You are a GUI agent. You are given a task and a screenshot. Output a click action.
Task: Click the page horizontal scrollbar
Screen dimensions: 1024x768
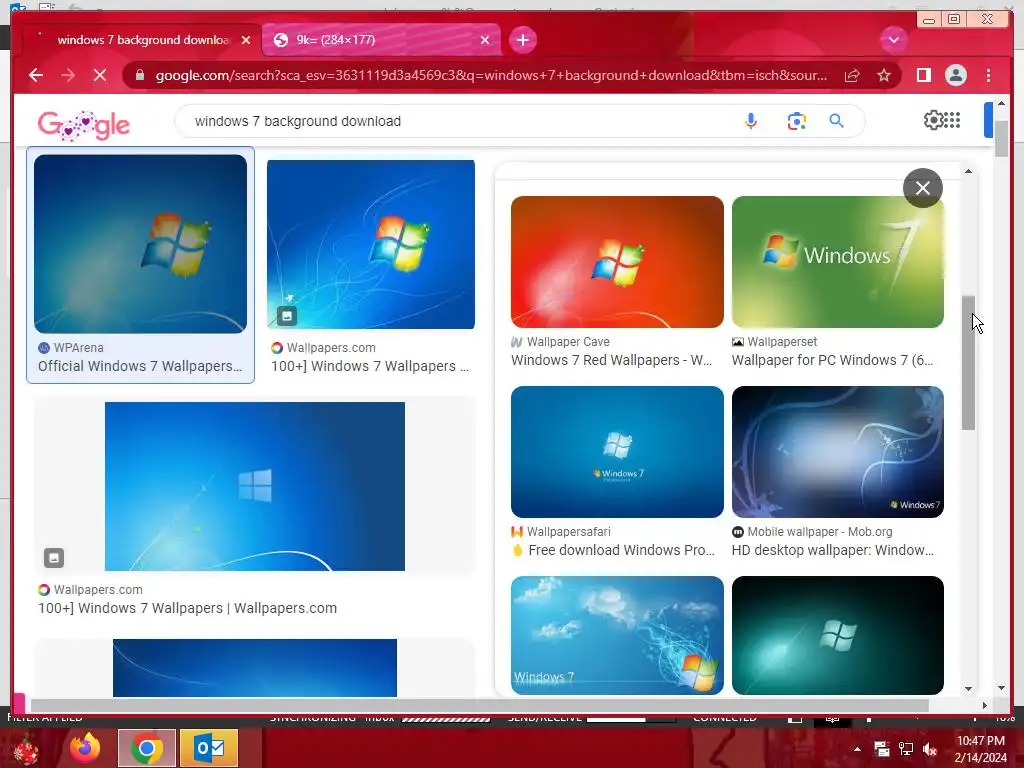click(480, 705)
